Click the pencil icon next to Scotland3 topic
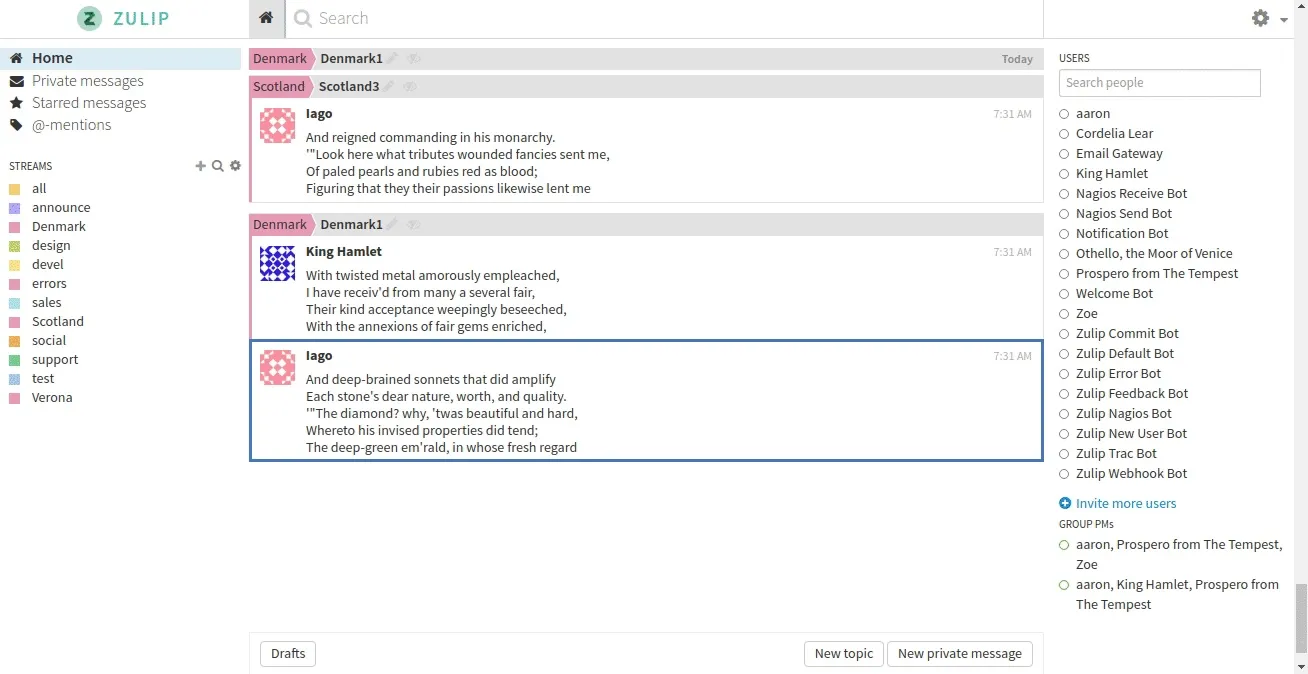The height and width of the screenshot is (674, 1308). coord(390,87)
